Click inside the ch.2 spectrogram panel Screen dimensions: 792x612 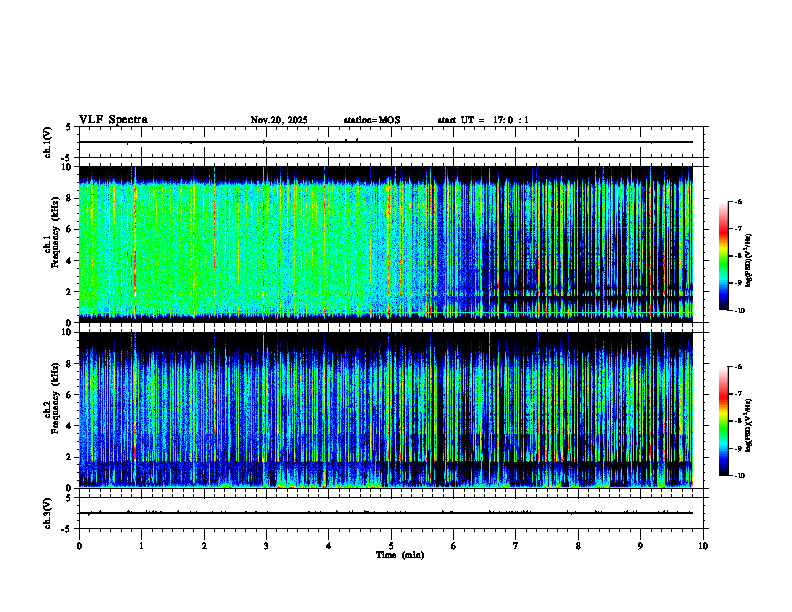[x=386, y=410]
